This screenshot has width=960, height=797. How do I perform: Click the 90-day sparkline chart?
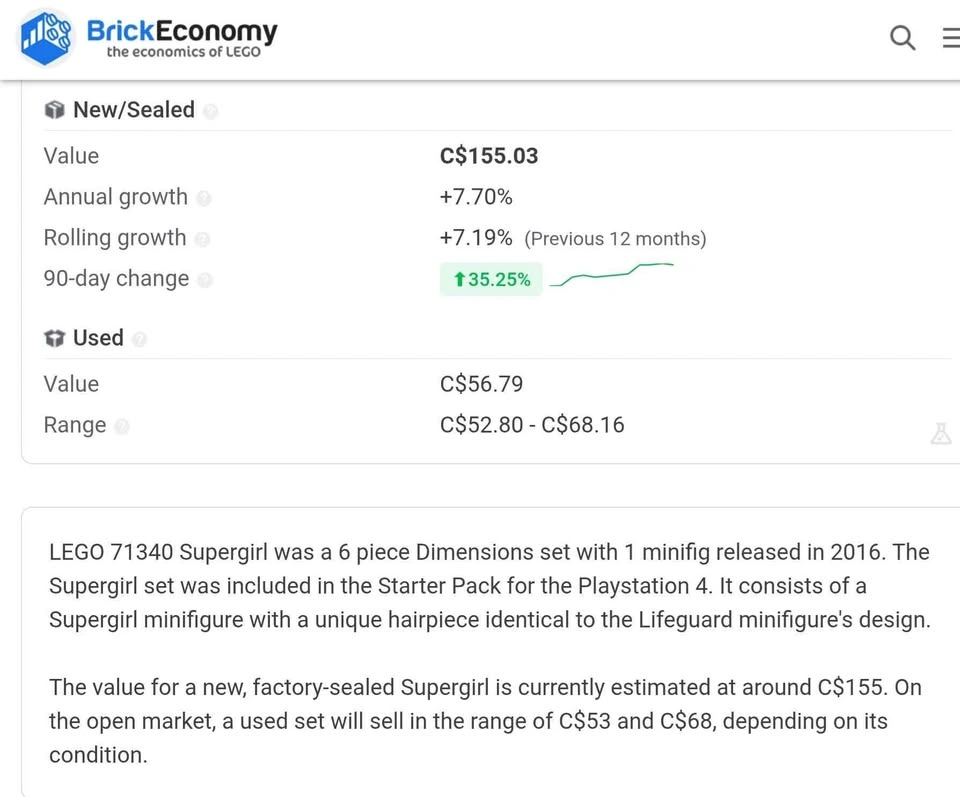pos(612,274)
